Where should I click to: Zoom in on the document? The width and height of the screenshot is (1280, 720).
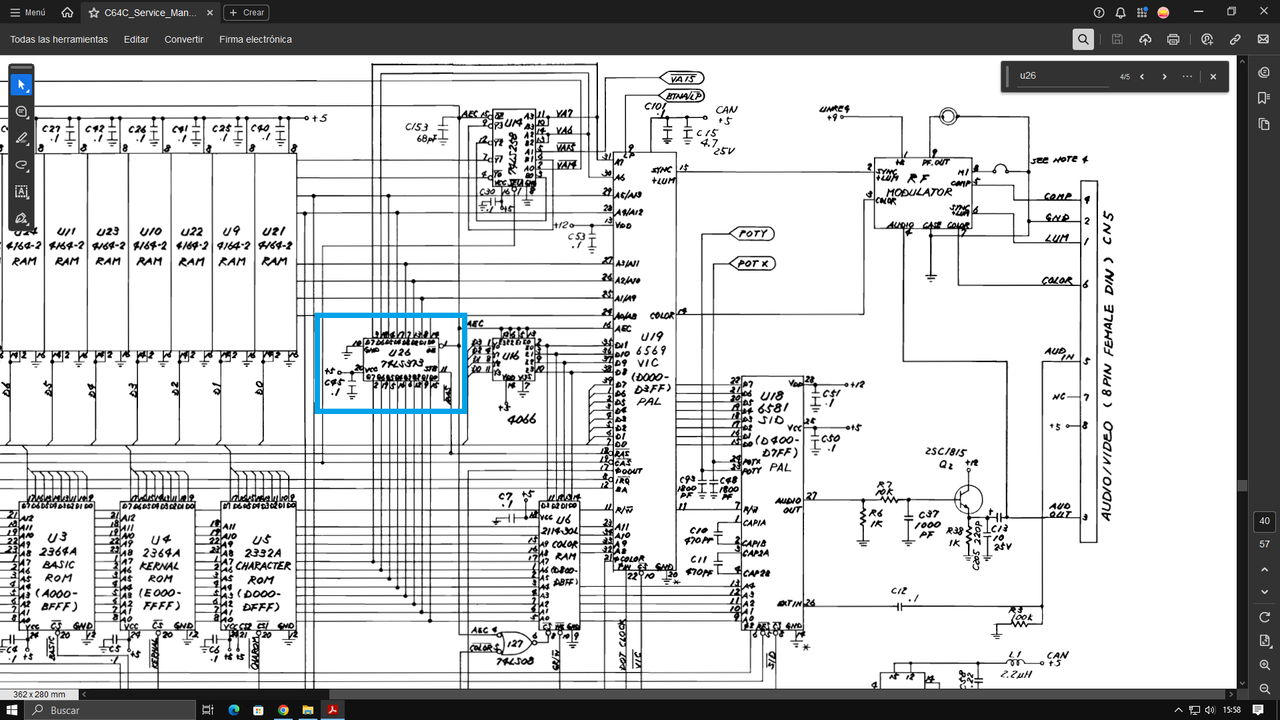point(1265,664)
